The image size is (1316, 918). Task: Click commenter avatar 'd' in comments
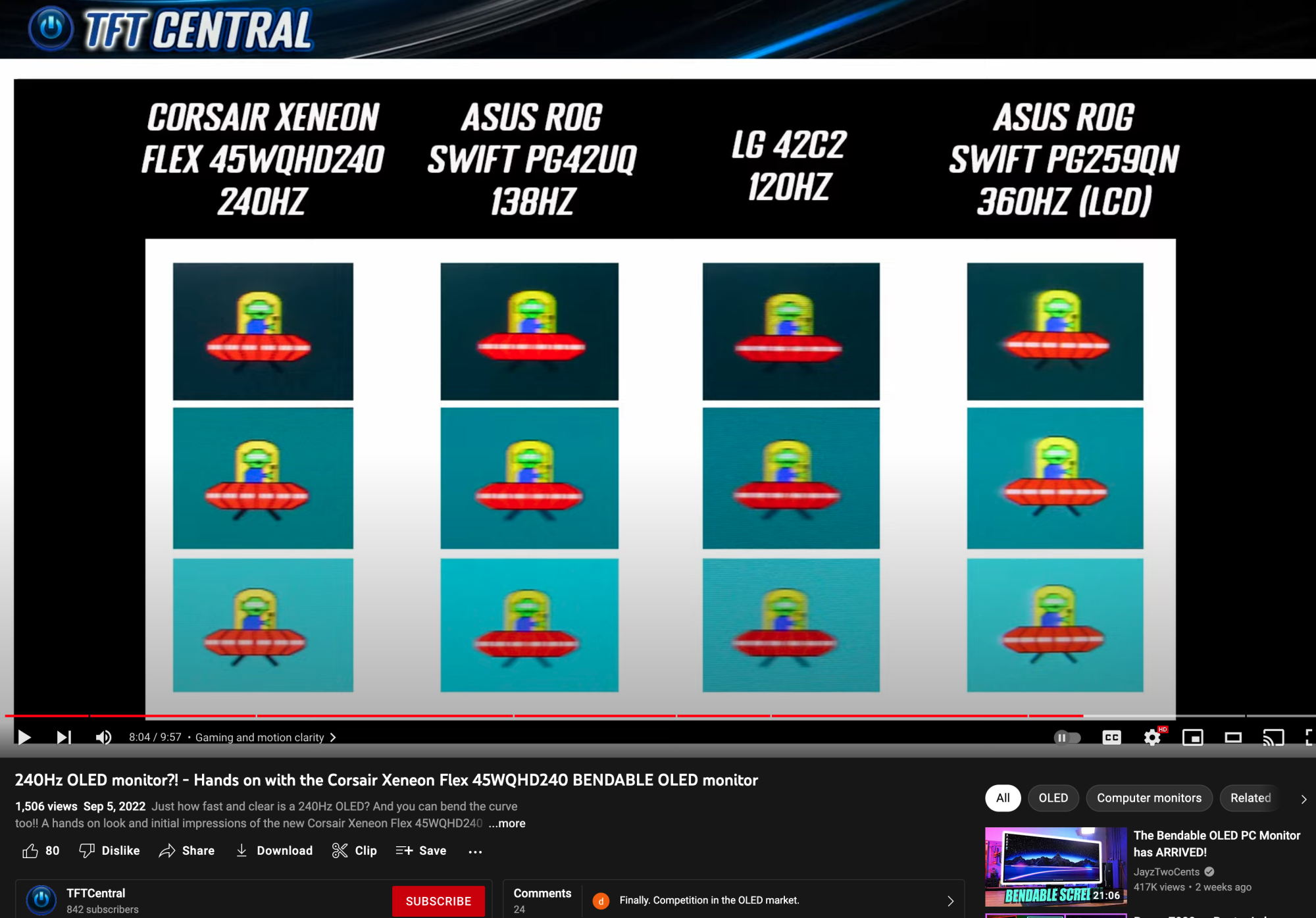601,901
